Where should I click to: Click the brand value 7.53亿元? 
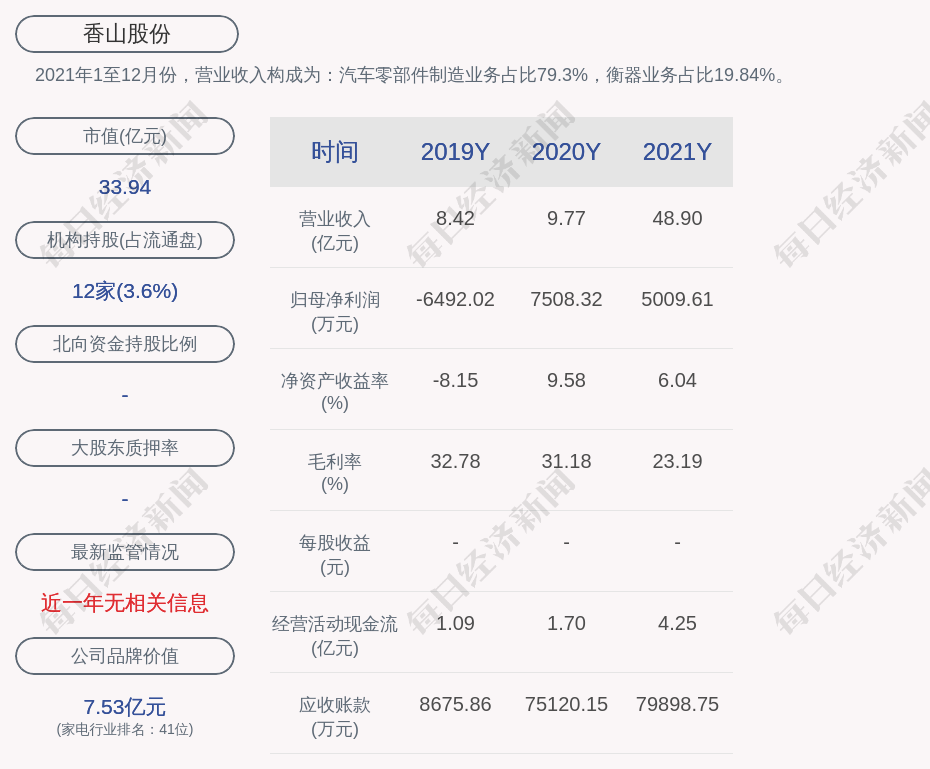(x=125, y=707)
